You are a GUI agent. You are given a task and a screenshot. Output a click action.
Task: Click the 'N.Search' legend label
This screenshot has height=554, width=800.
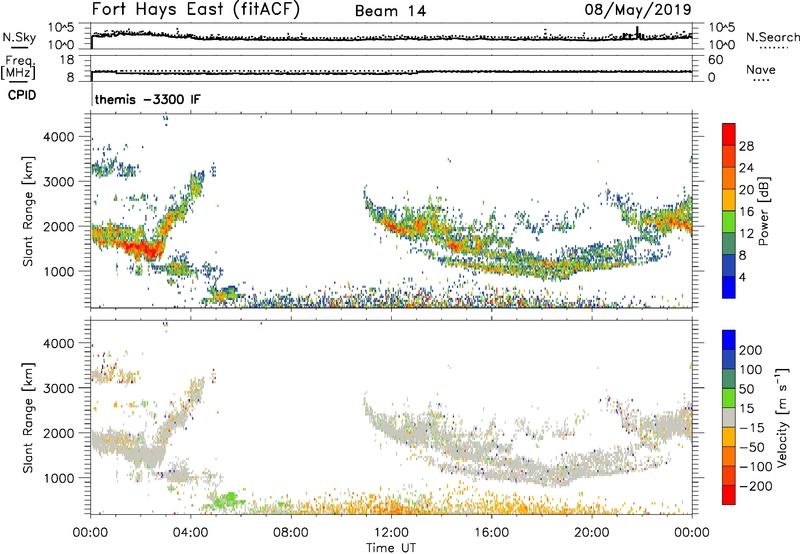coord(772,37)
